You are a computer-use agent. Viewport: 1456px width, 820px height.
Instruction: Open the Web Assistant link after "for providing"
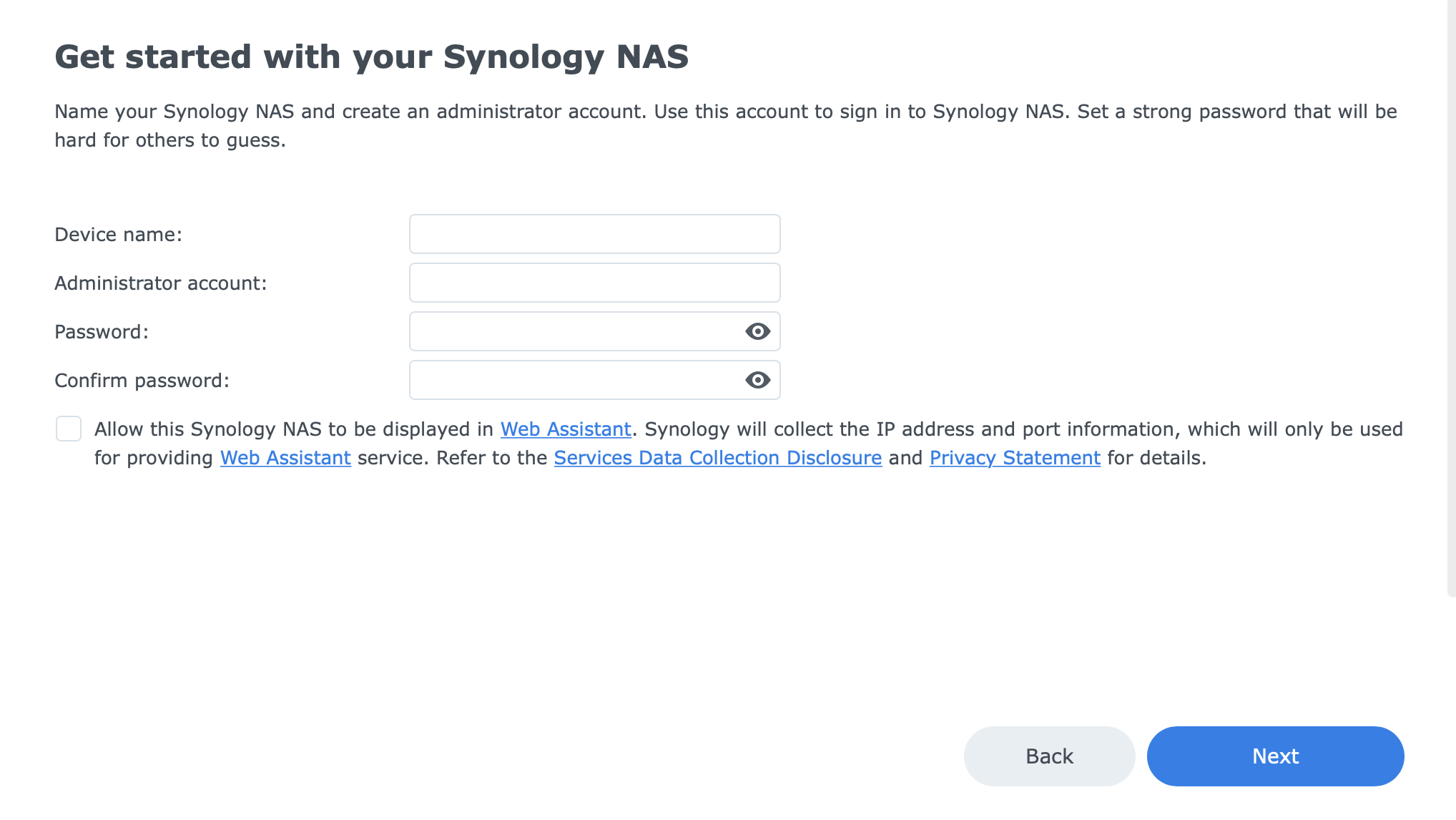(285, 458)
